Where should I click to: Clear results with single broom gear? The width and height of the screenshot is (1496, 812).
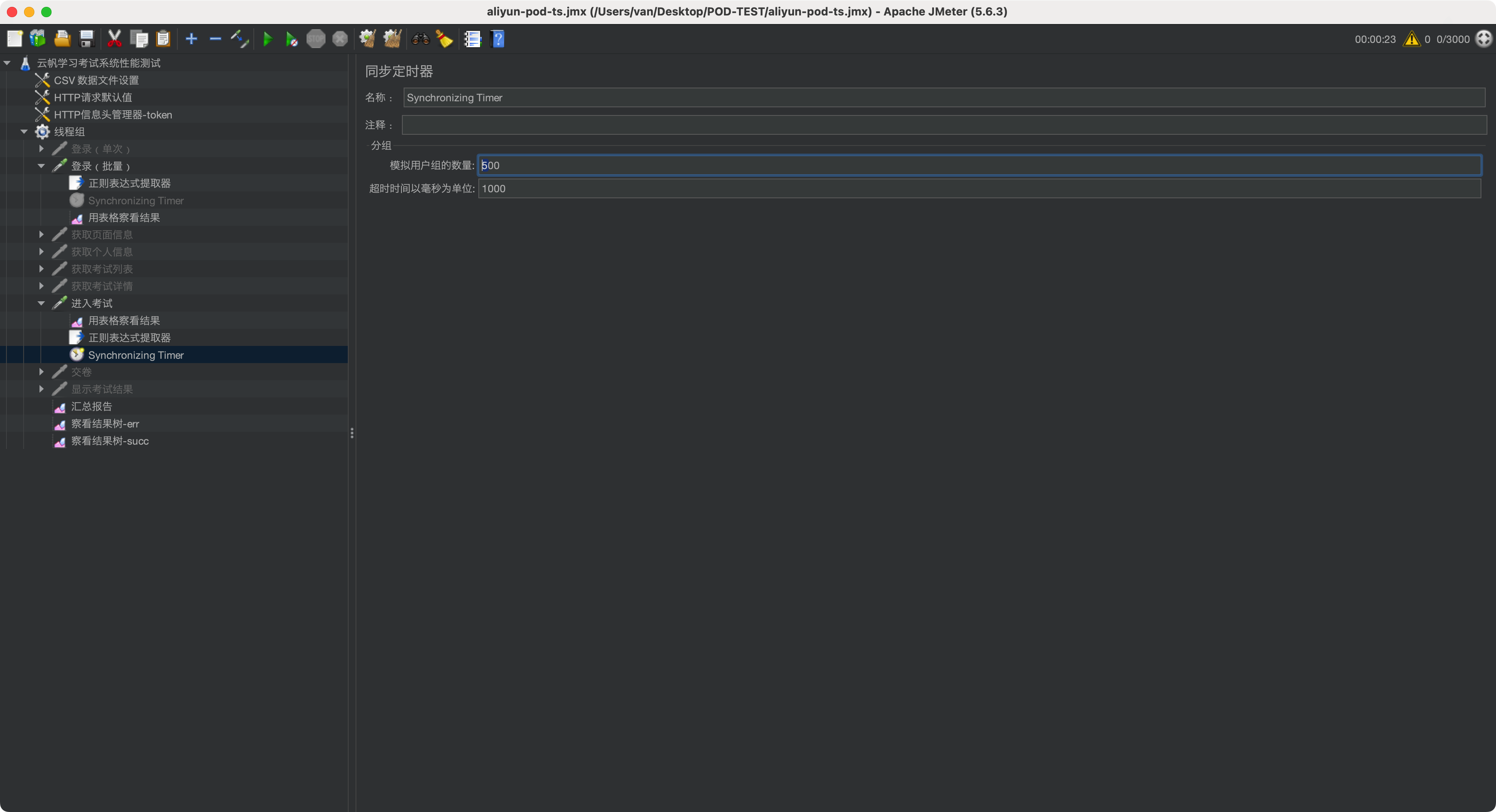pyautogui.click(x=368, y=39)
